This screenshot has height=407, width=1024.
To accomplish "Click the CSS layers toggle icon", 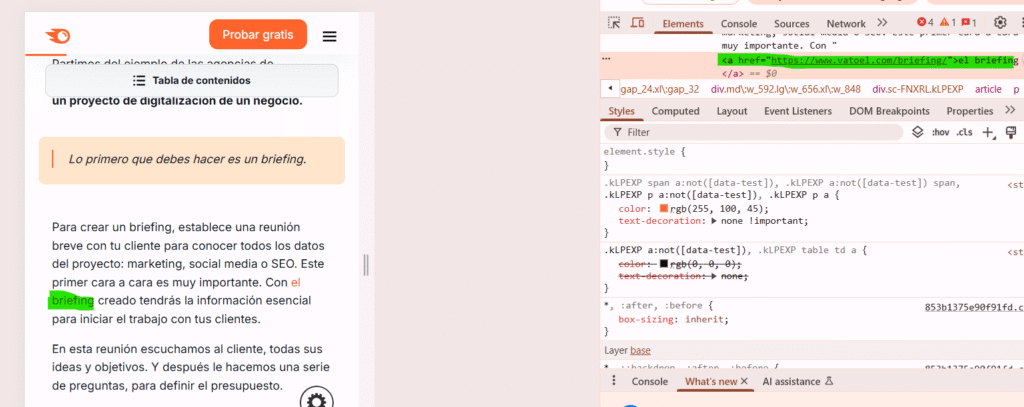I will click(x=917, y=132).
